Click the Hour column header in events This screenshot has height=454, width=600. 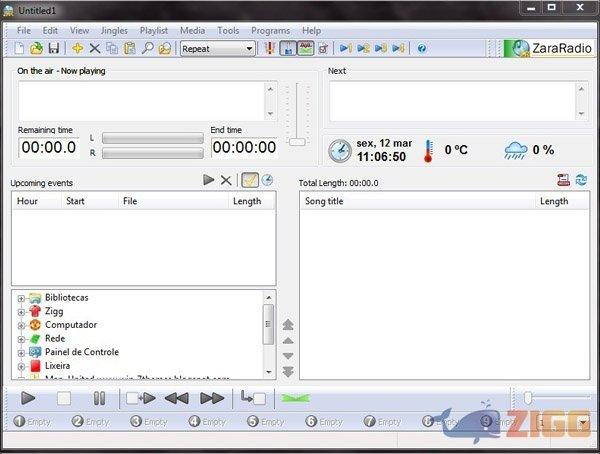coord(28,201)
